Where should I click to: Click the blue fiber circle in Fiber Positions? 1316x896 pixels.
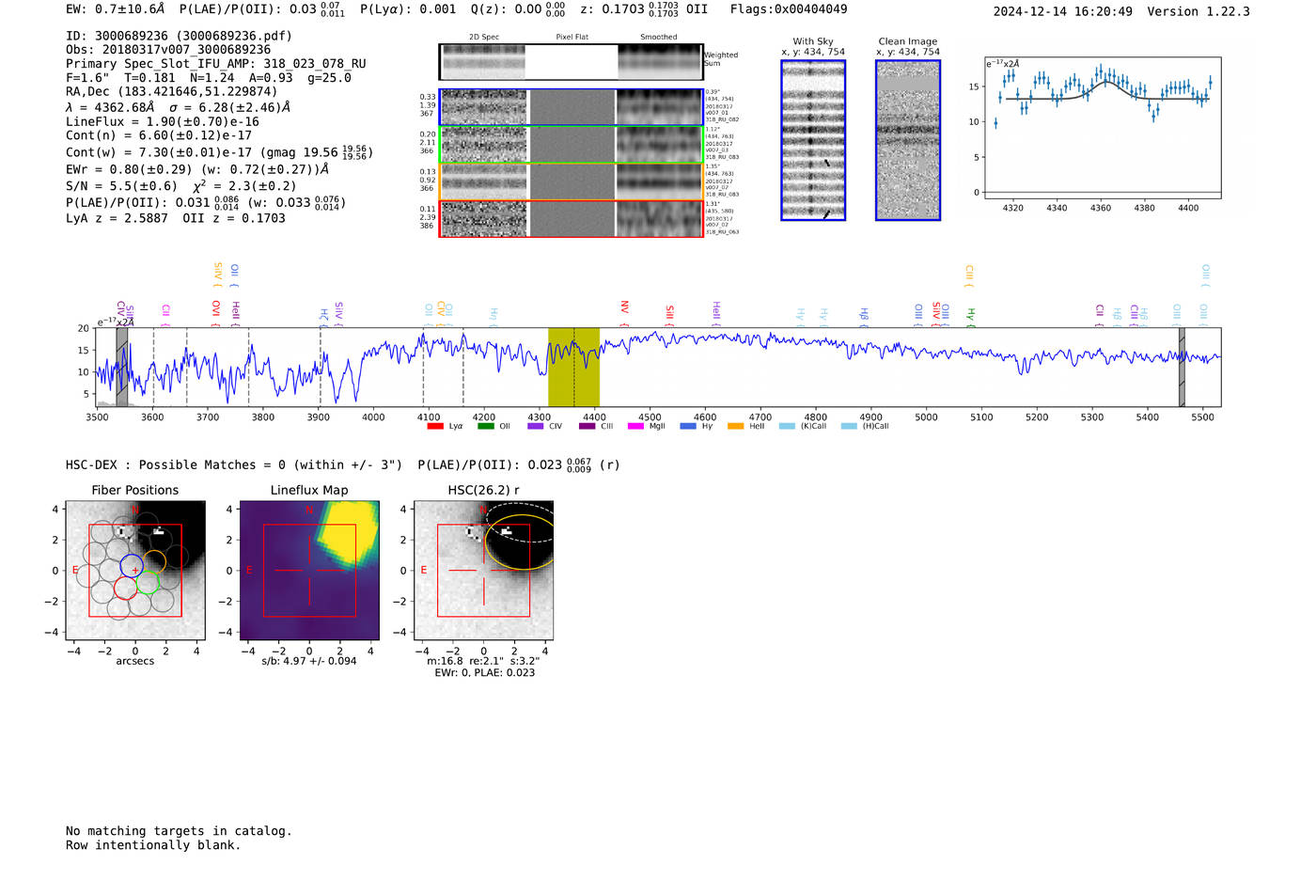[132, 566]
